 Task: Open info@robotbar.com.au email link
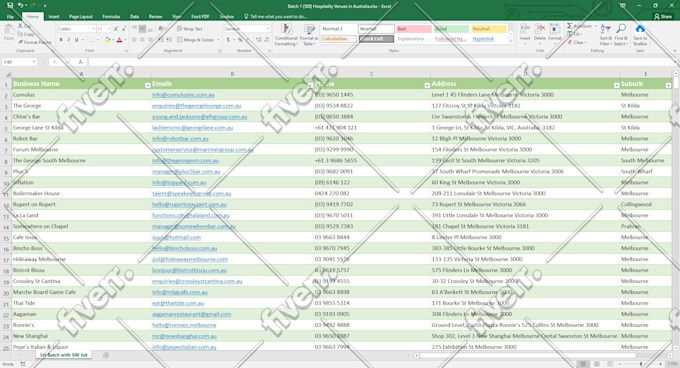pyautogui.click(x=180, y=139)
